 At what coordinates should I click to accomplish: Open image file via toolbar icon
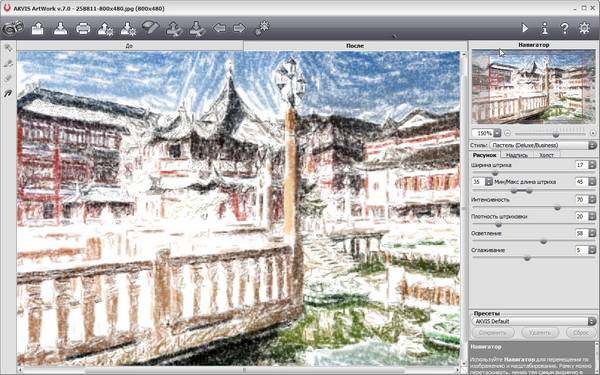[38, 28]
